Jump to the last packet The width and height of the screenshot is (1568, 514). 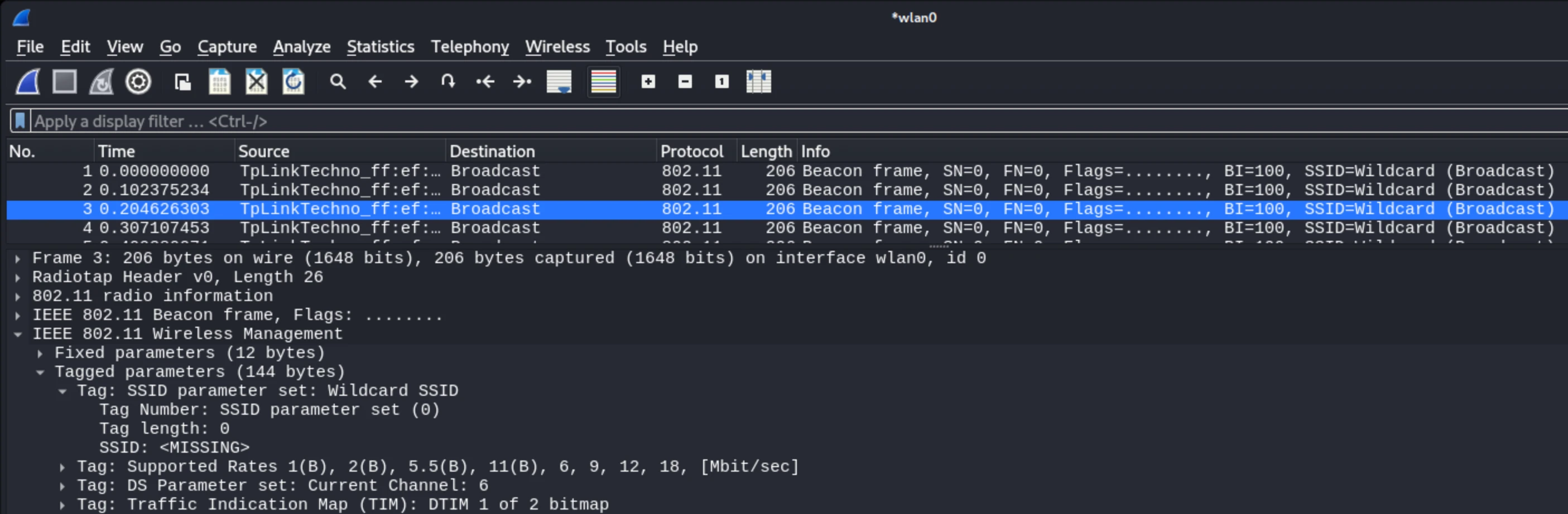pos(522,81)
